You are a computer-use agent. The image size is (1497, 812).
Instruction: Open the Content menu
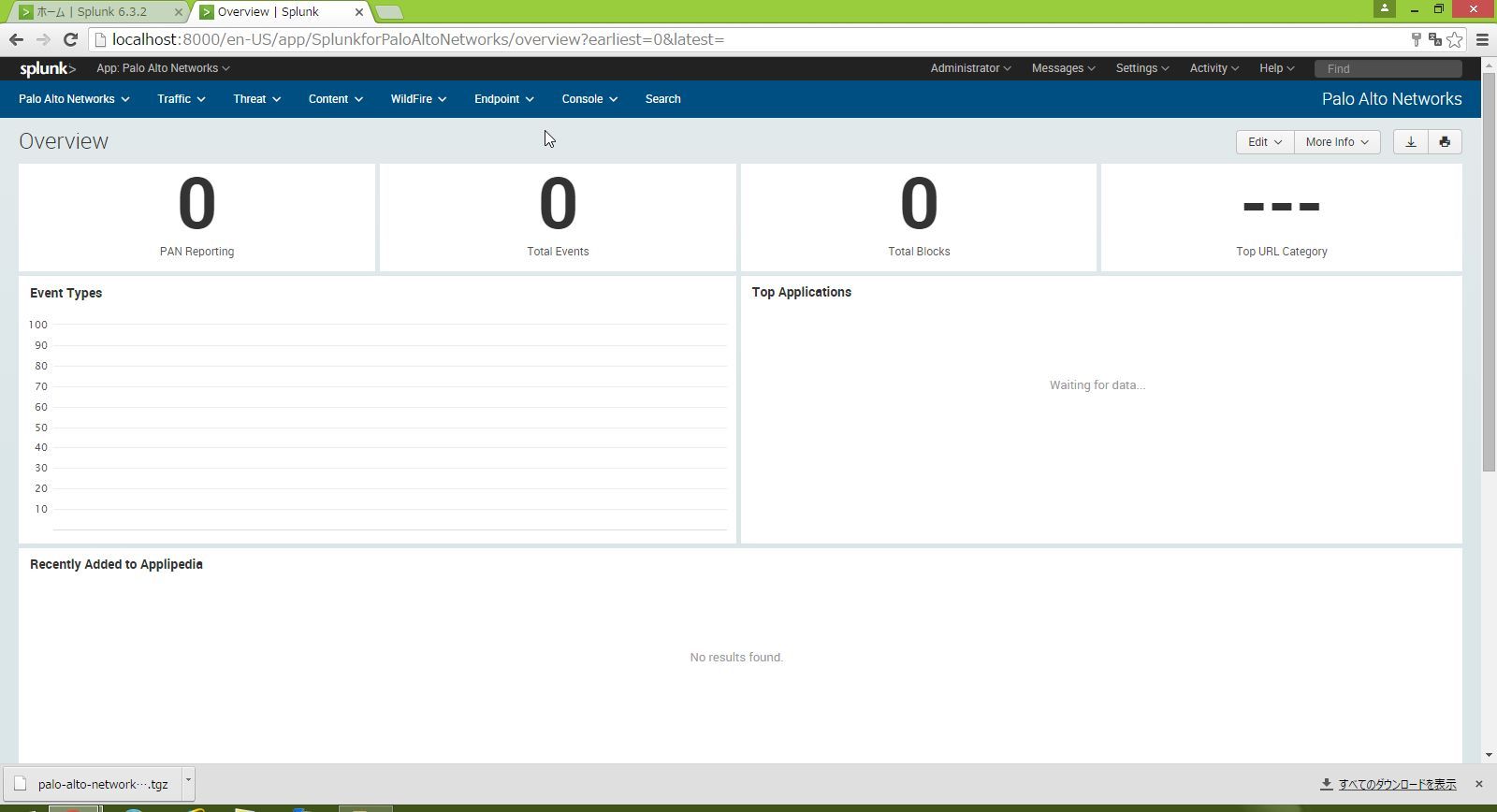click(336, 99)
